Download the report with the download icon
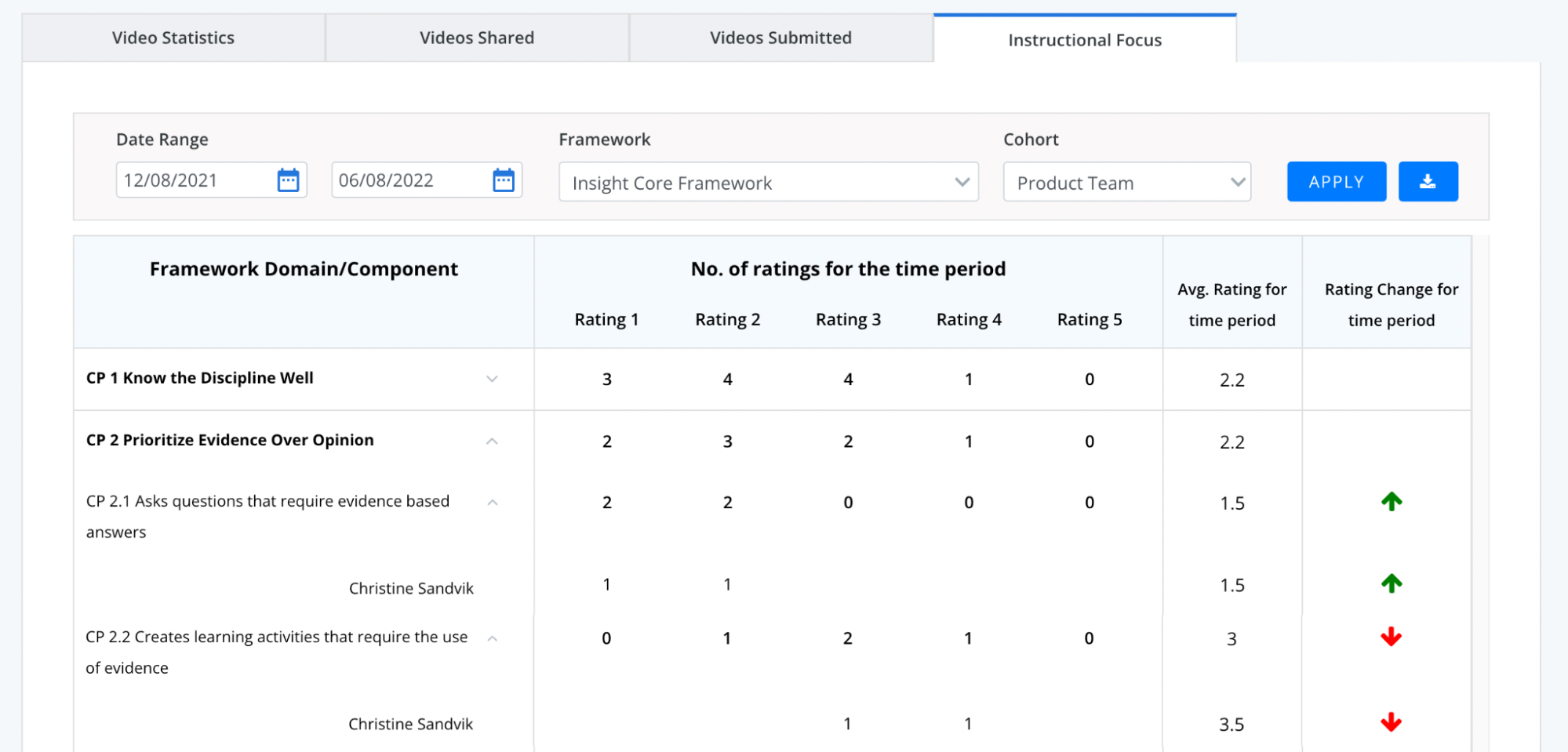 point(1428,182)
